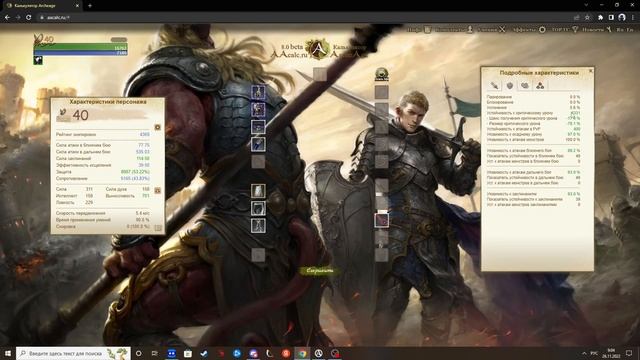Click the Характеристики персонажа panel title
Screen dimensions: 640x360
pos(108,102)
